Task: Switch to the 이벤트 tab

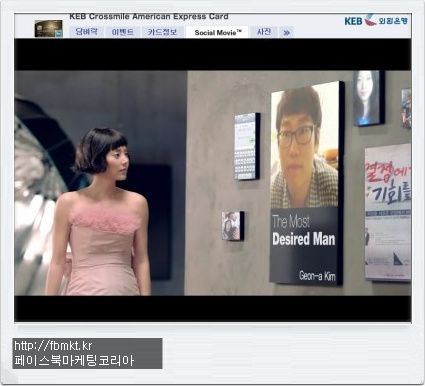Action: [x=123, y=32]
